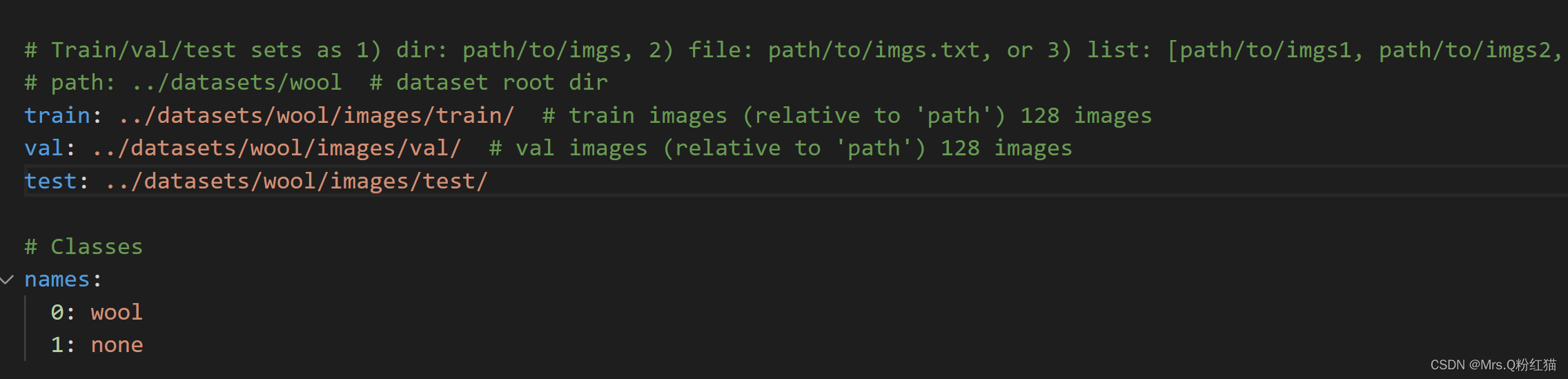This screenshot has height=379, width=1568.
Task: Click the class value 'none'
Action: tap(117, 344)
